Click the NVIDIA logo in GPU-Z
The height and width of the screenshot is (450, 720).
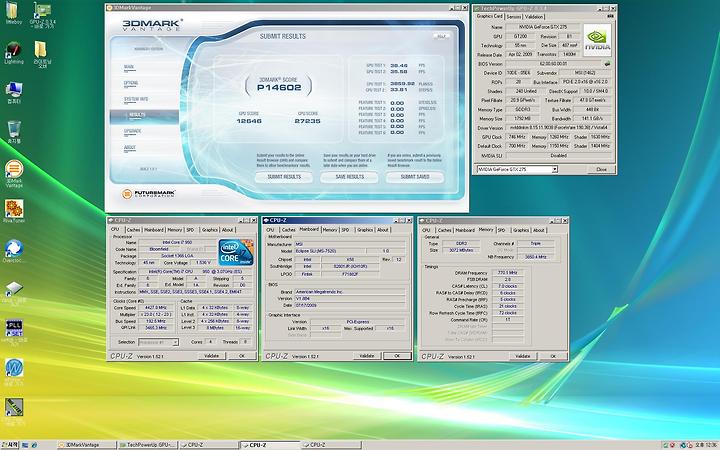point(597,40)
